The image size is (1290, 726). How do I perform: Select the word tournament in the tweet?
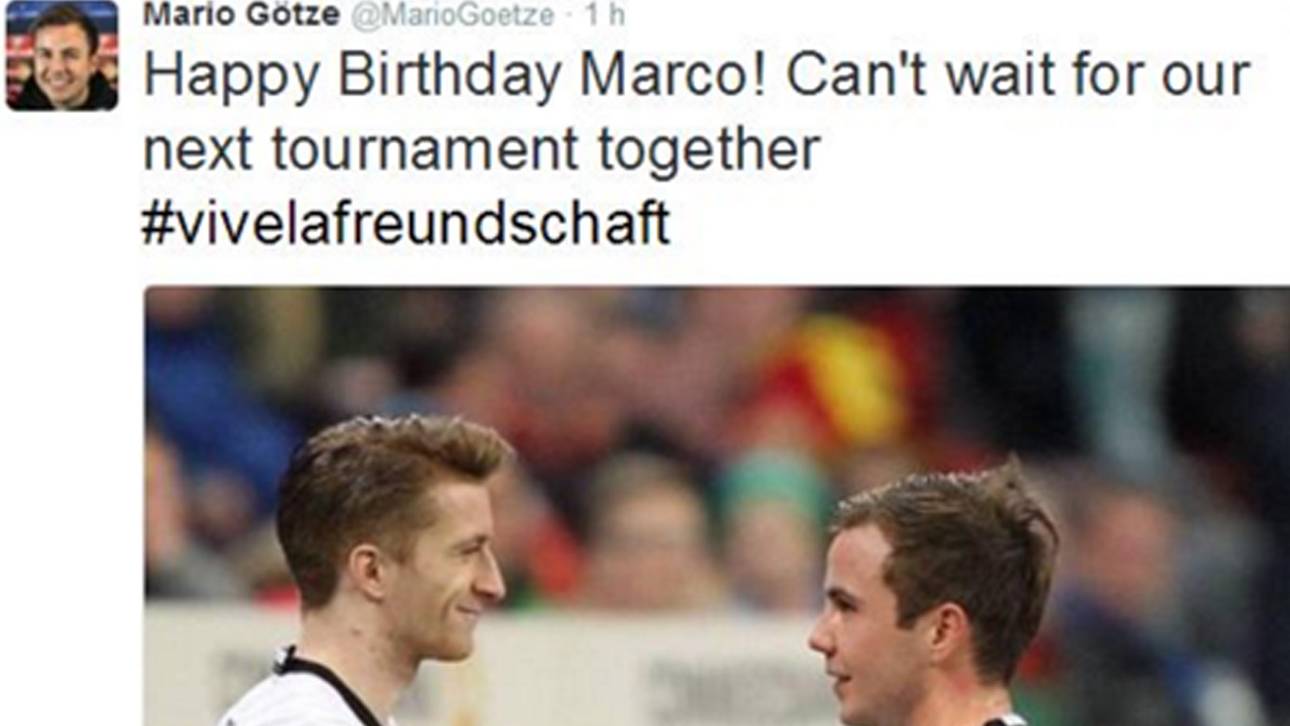coord(425,151)
